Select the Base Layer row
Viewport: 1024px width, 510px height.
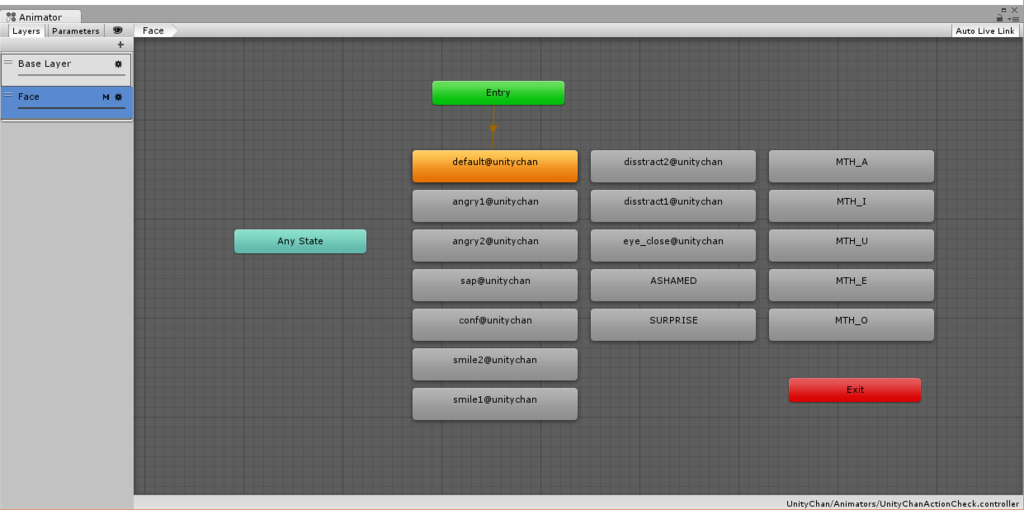click(66, 70)
